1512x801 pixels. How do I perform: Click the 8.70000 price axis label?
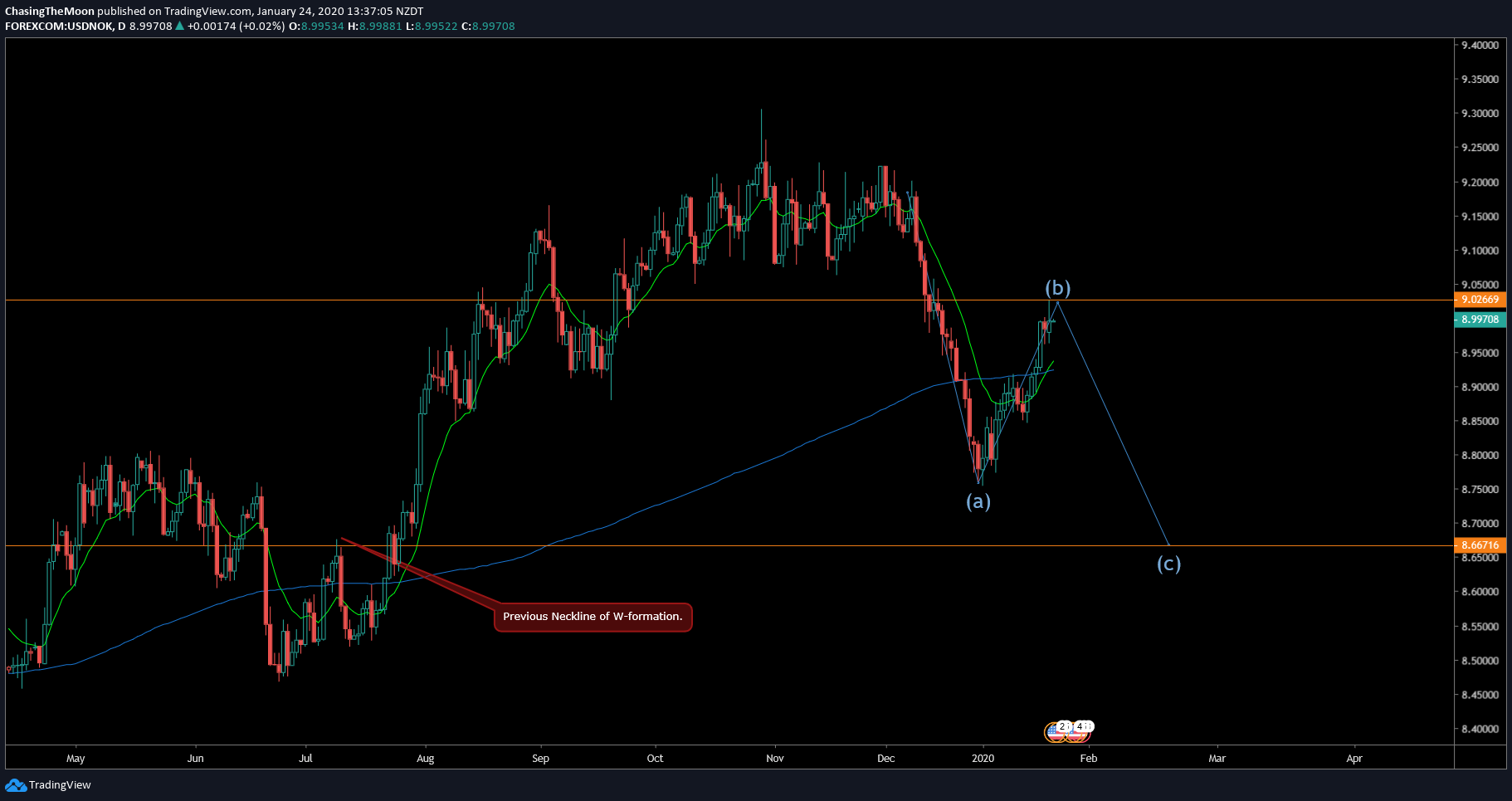tap(1480, 524)
